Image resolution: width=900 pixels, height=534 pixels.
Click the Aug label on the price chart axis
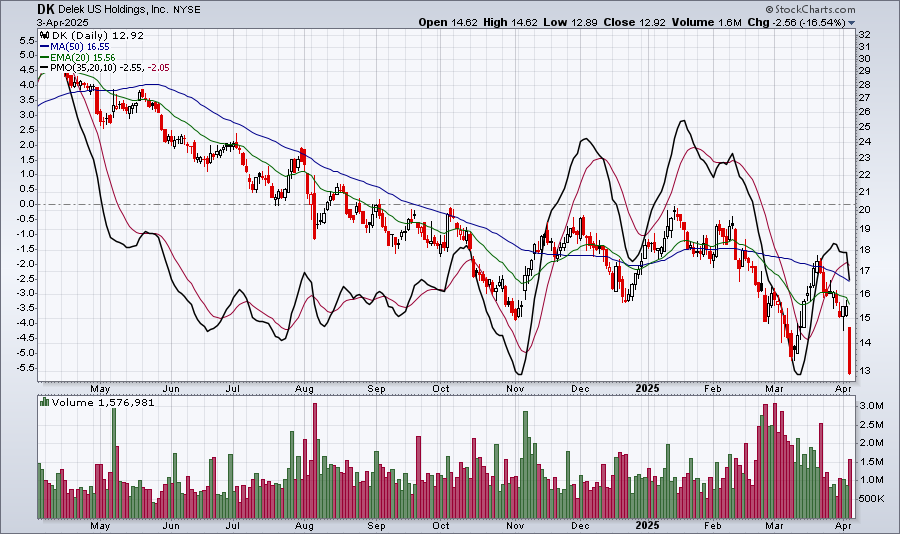pos(305,385)
